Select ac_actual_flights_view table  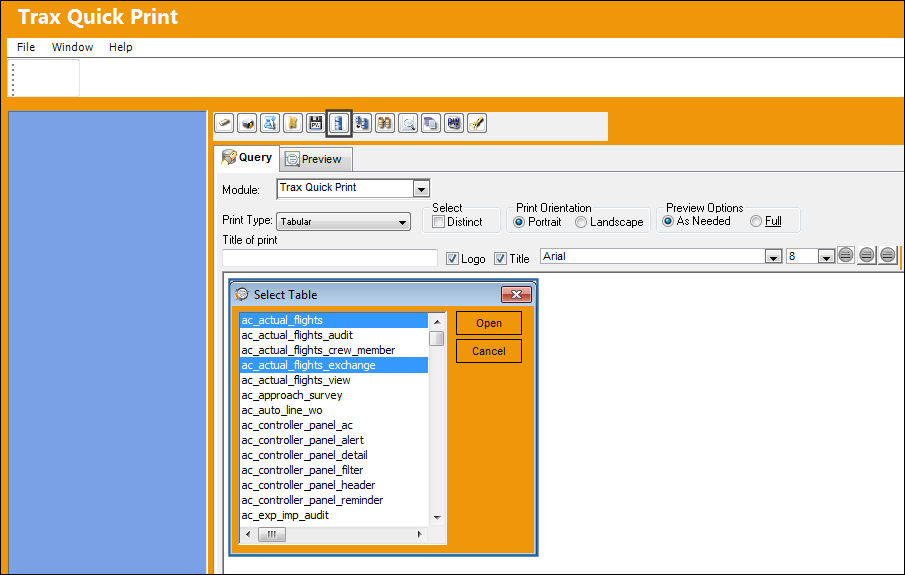334,380
